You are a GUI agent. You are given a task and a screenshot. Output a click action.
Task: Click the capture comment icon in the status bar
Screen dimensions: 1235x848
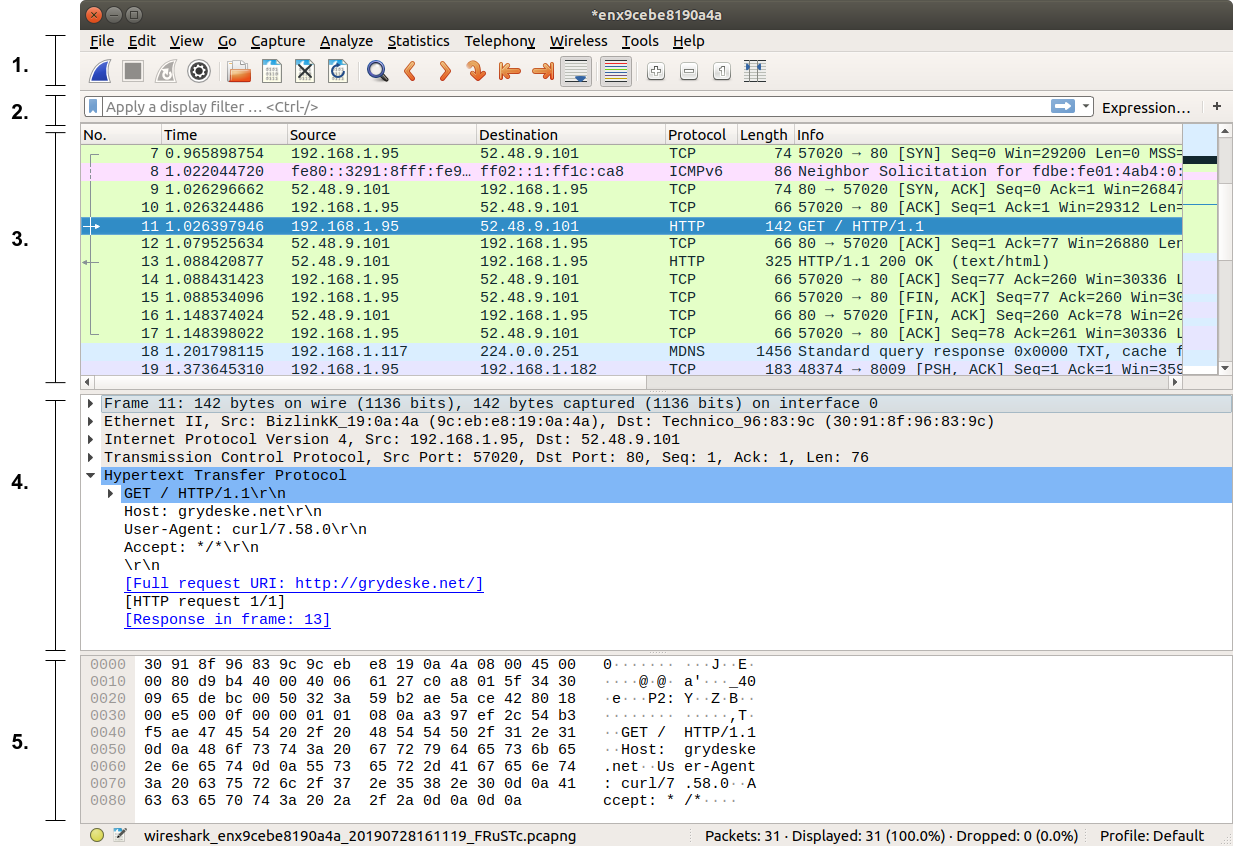click(120, 835)
